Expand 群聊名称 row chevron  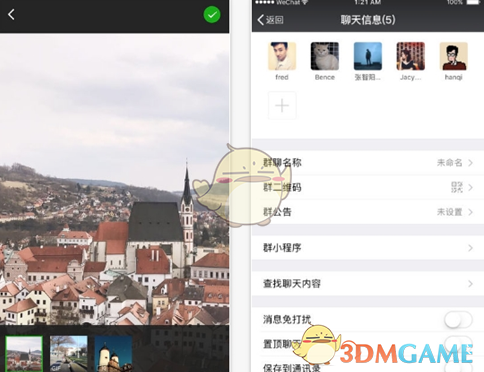470,163
